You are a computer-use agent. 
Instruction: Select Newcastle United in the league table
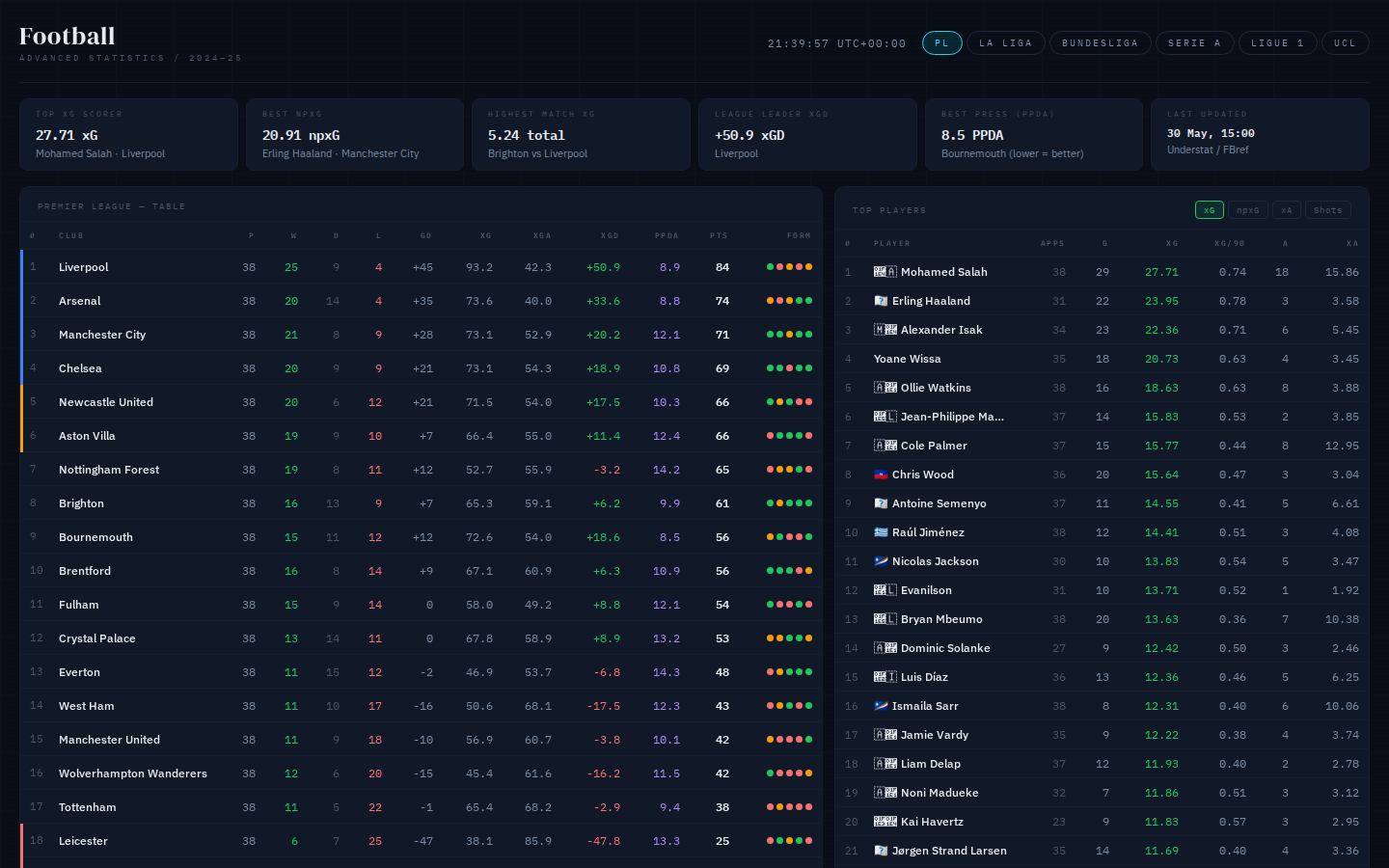[421, 402]
